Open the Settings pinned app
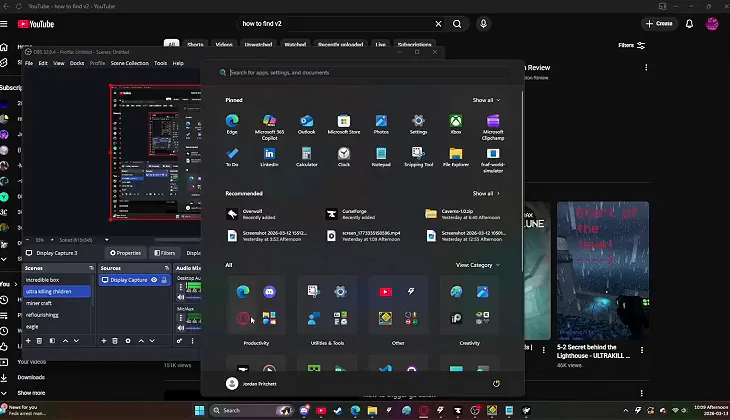 (418, 122)
